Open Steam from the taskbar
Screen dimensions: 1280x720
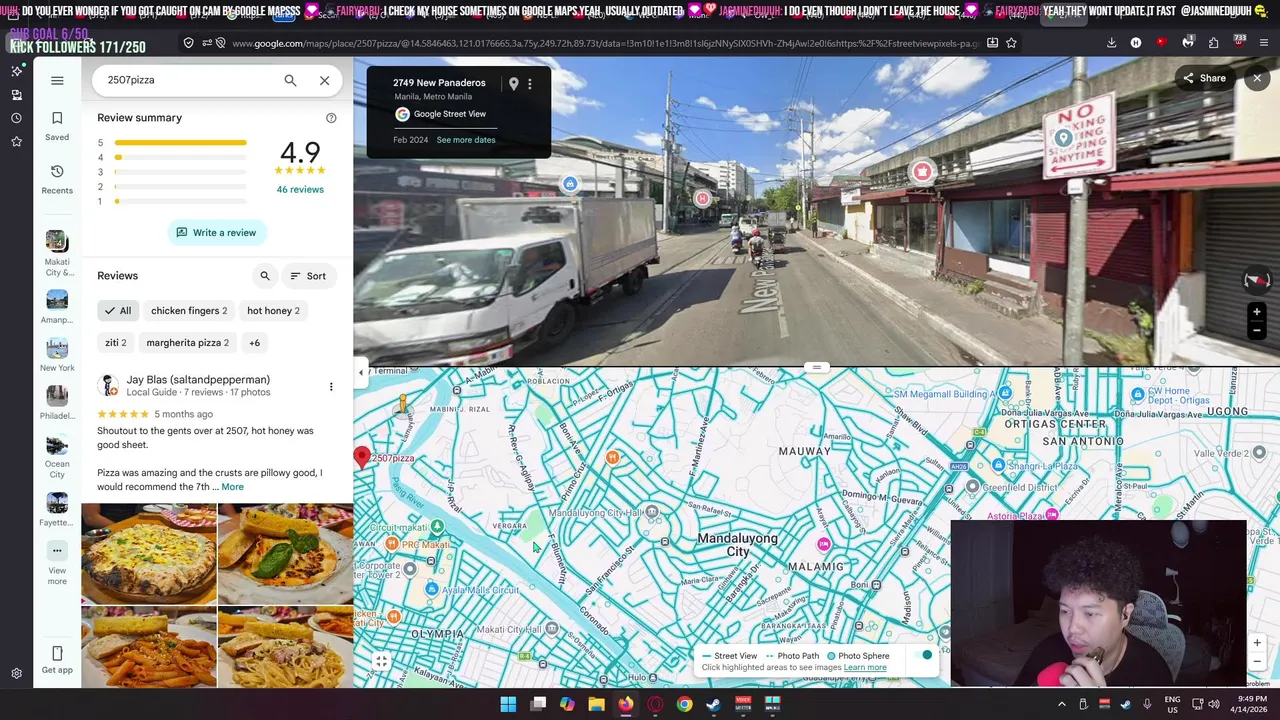point(713,704)
